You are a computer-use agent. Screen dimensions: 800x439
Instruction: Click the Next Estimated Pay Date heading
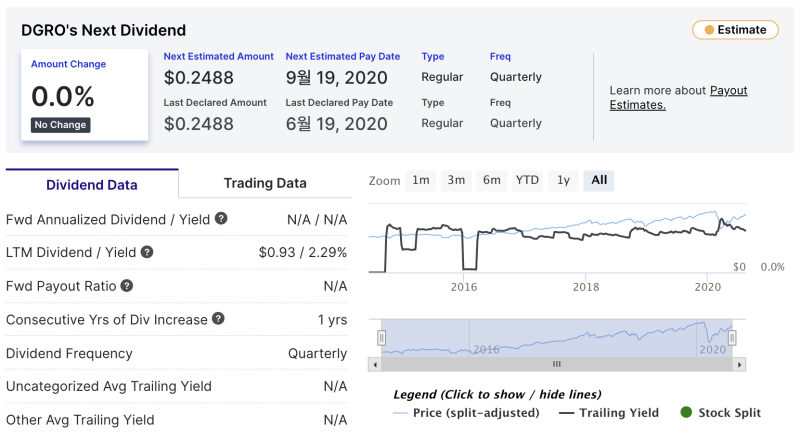342,56
